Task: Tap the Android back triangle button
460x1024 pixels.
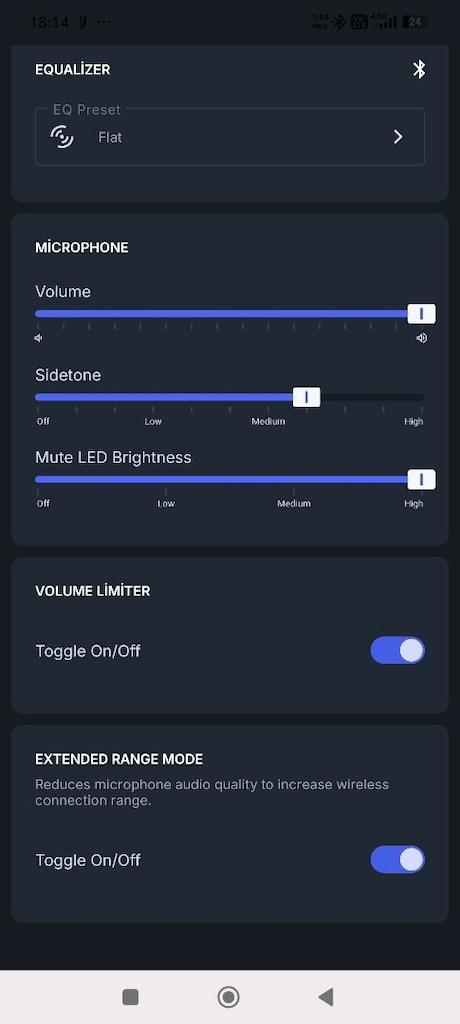Action: [x=325, y=997]
